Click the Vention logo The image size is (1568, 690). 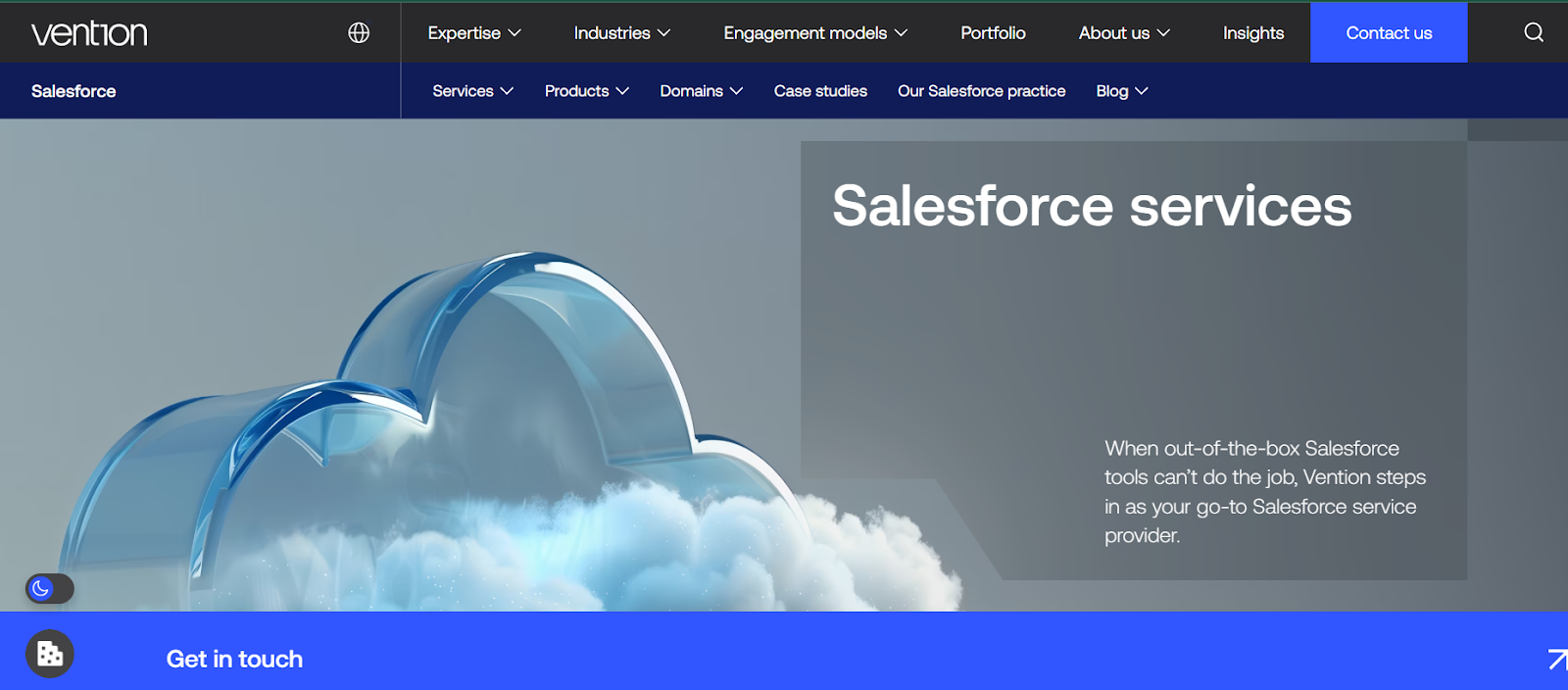89,33
